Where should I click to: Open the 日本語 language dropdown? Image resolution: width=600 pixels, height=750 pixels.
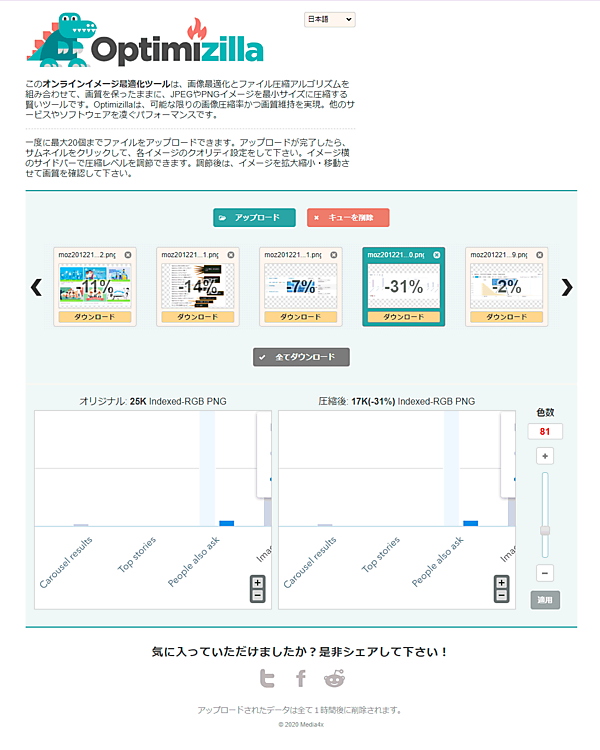point(330,20)
